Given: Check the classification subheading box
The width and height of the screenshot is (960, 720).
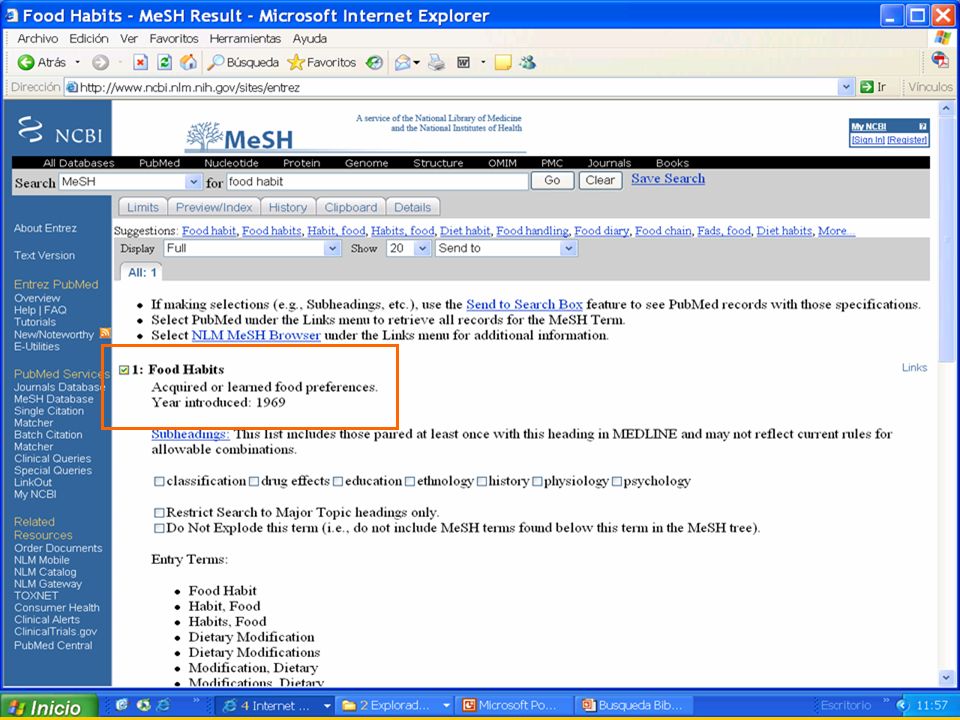Looking at the screenshot, I should coord(159,482).
